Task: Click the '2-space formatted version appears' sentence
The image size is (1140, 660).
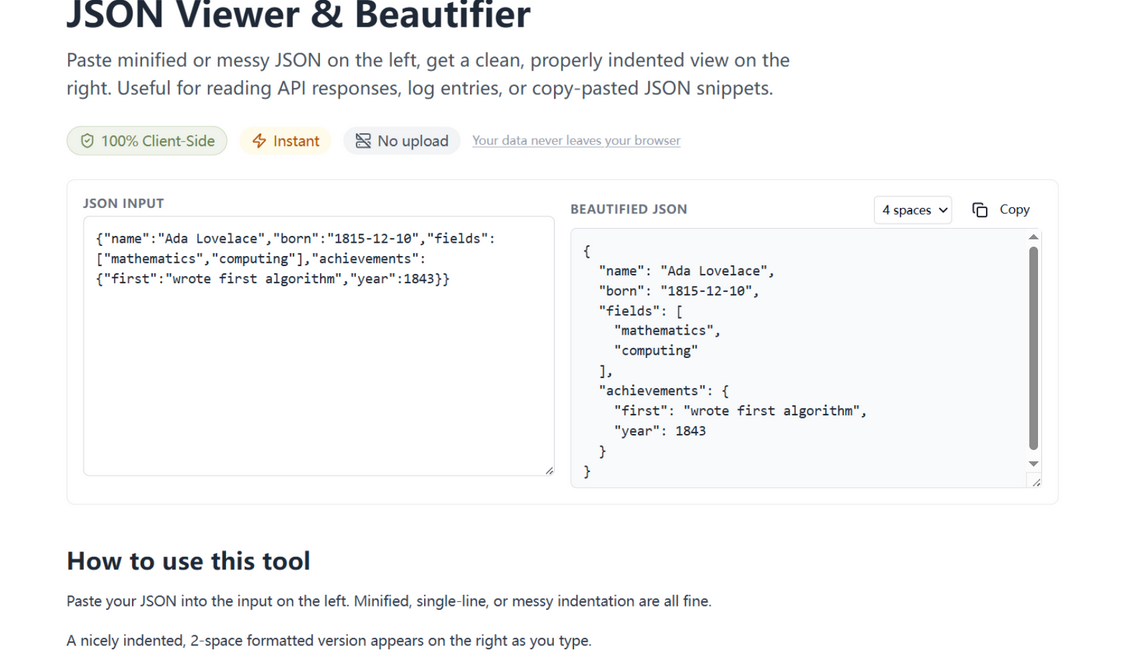Action: [x=329, y=640]
